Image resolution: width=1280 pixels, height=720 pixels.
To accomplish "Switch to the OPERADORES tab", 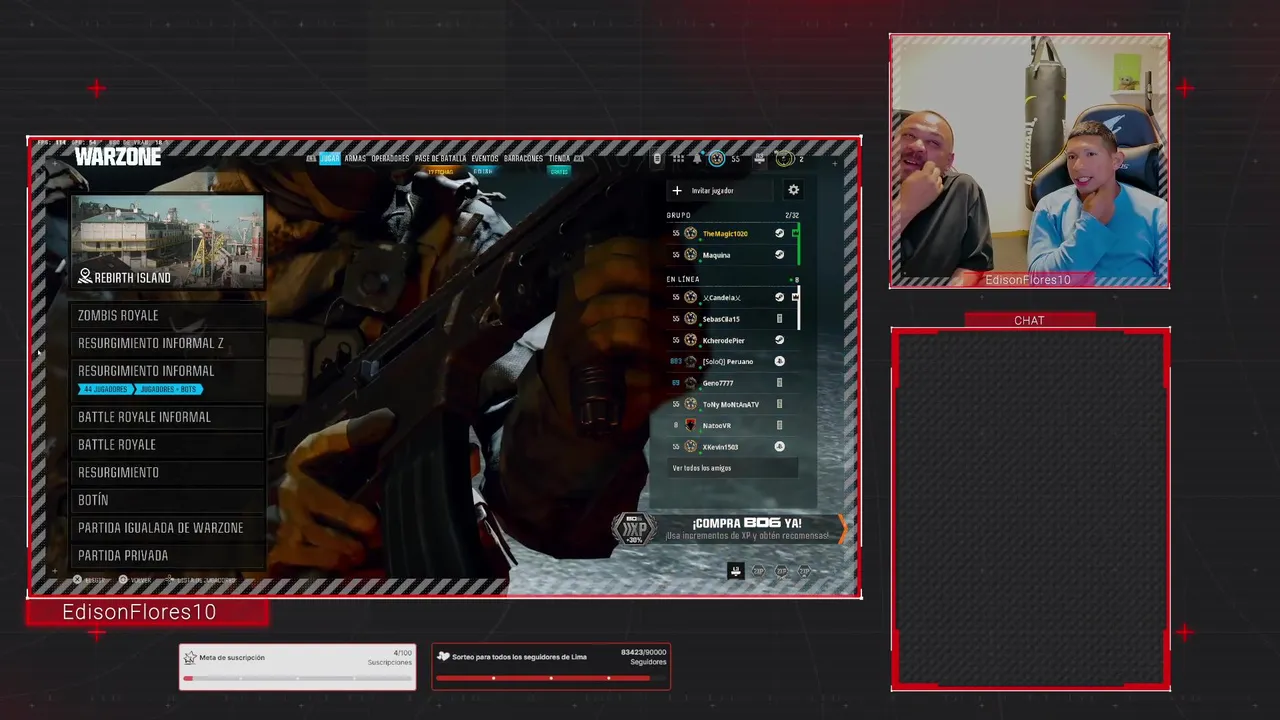I will click(x=390, y=158).
